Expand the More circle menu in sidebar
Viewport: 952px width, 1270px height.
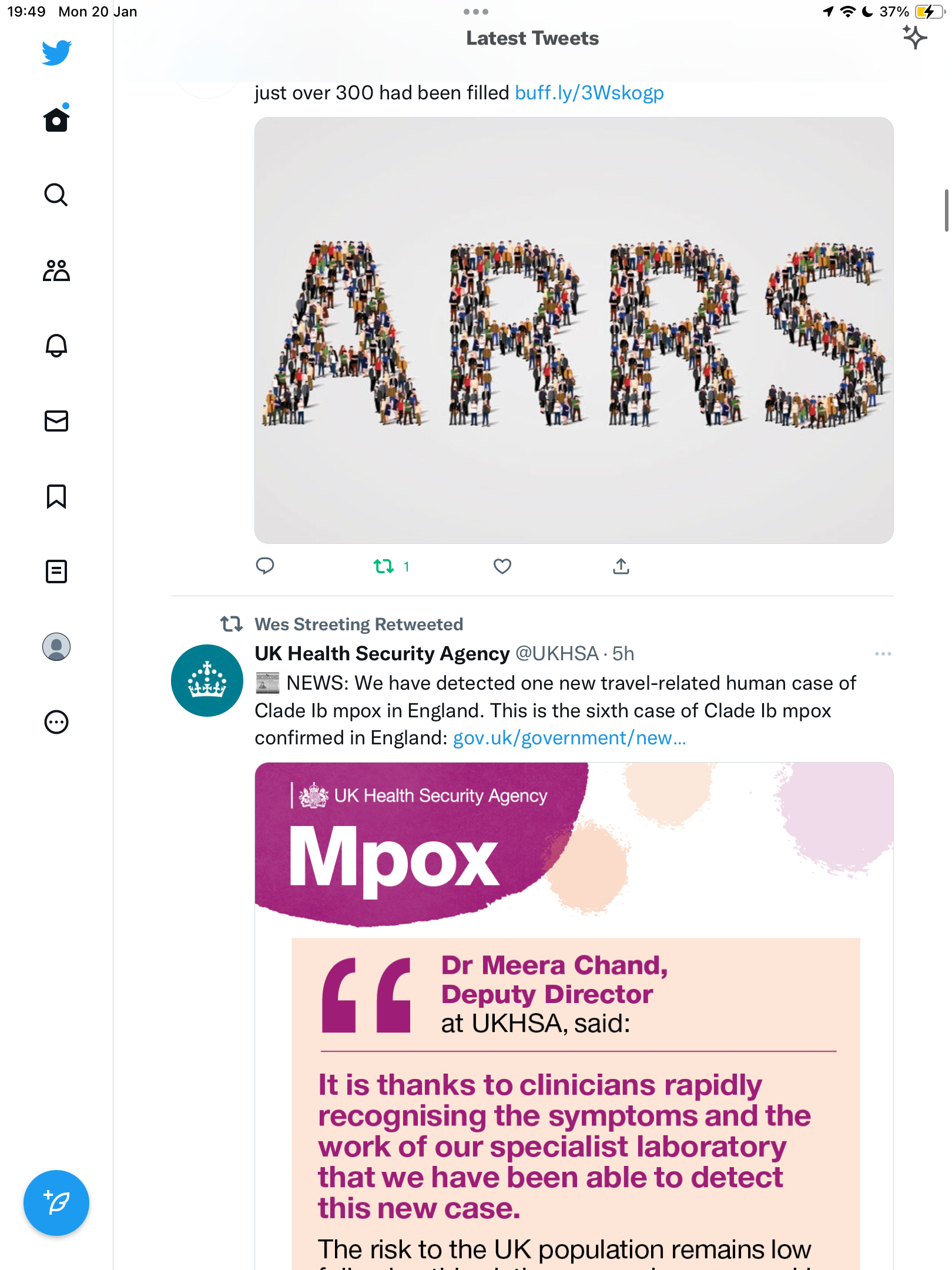56,722
